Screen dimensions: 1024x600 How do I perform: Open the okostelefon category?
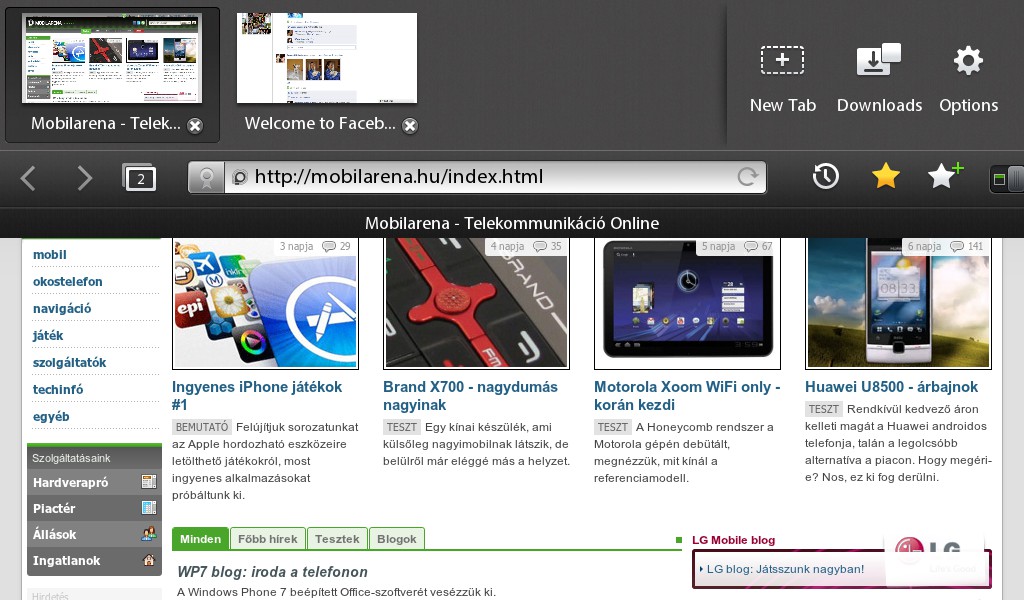tap(67, 281)
